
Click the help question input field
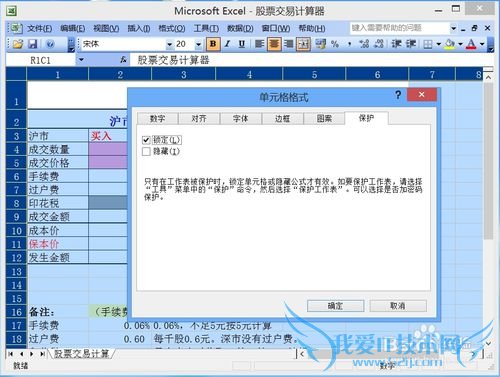click(399, 28)
